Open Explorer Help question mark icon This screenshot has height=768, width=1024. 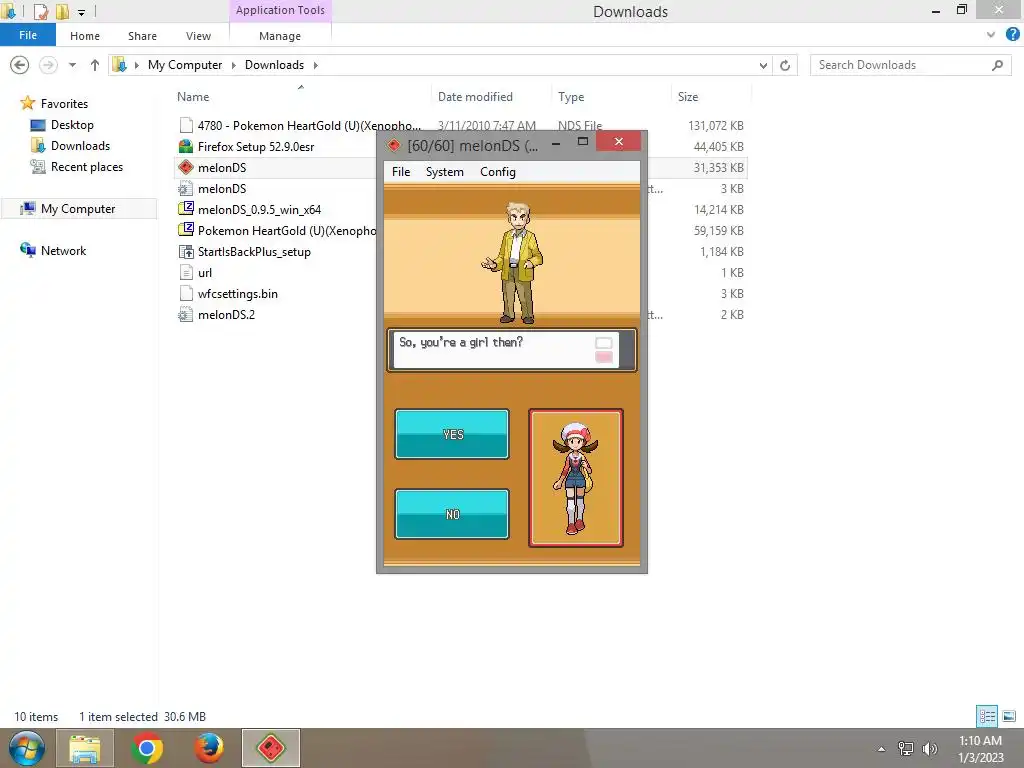tap(1012, 35)
